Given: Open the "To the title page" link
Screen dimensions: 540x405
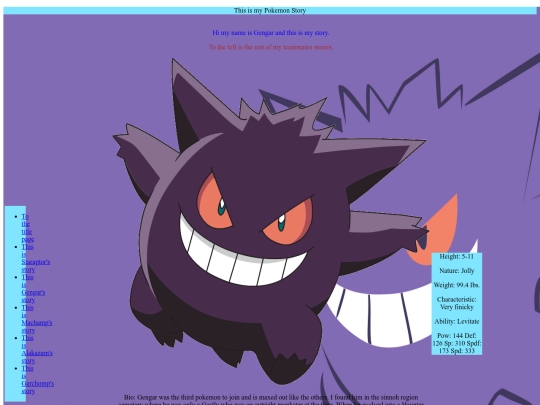Looking at the screenshot, I should coord(28,228).
